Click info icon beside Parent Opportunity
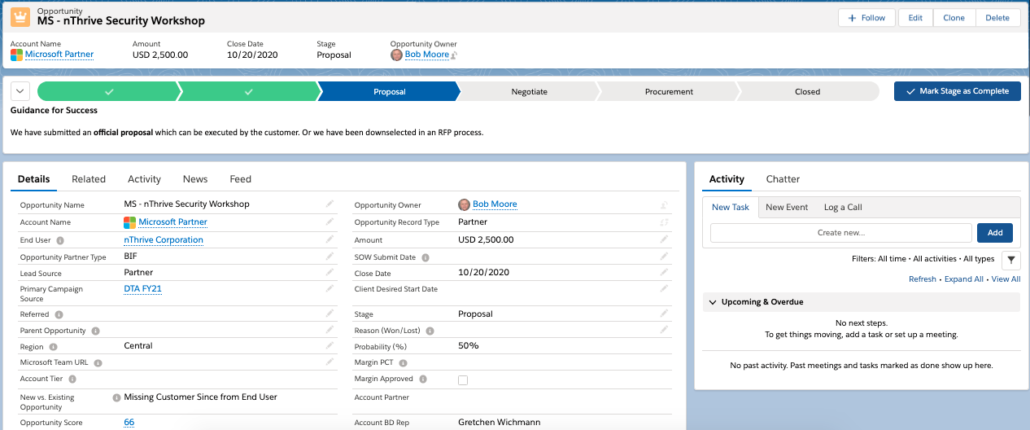The width and height of the screenshot is (1030, 430). tap(96, 330)
